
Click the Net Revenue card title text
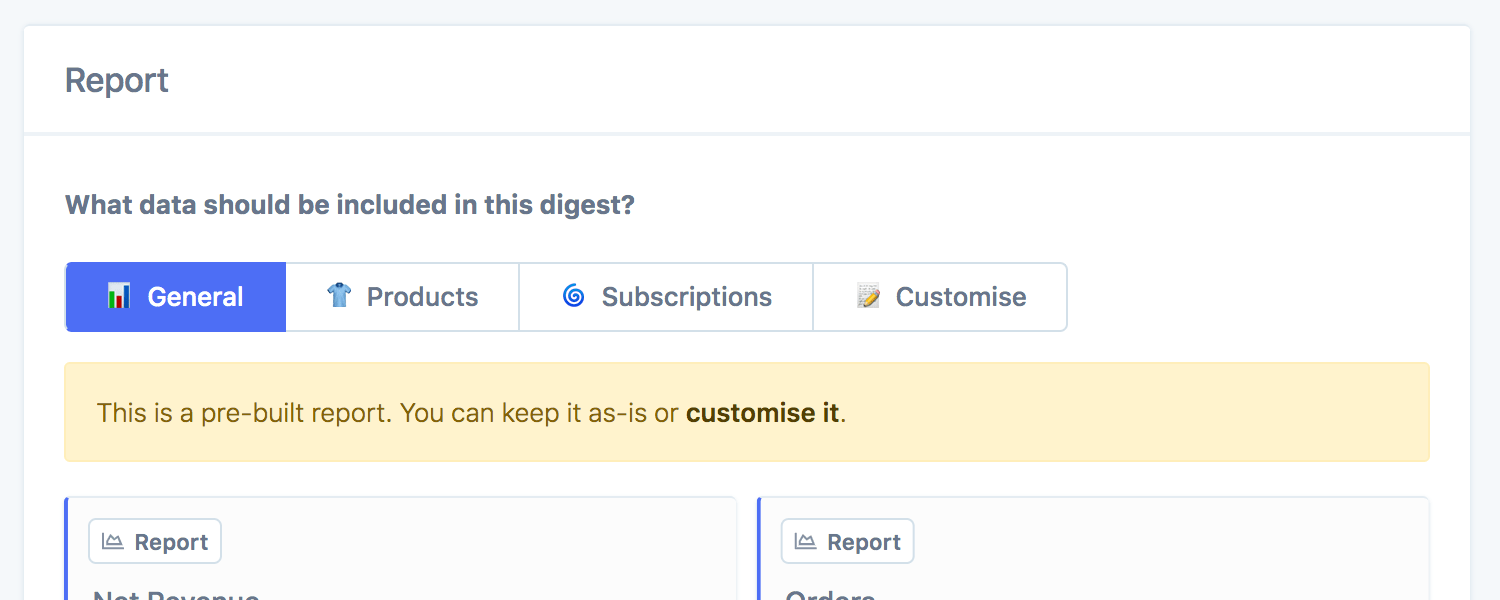pos(176,595)
